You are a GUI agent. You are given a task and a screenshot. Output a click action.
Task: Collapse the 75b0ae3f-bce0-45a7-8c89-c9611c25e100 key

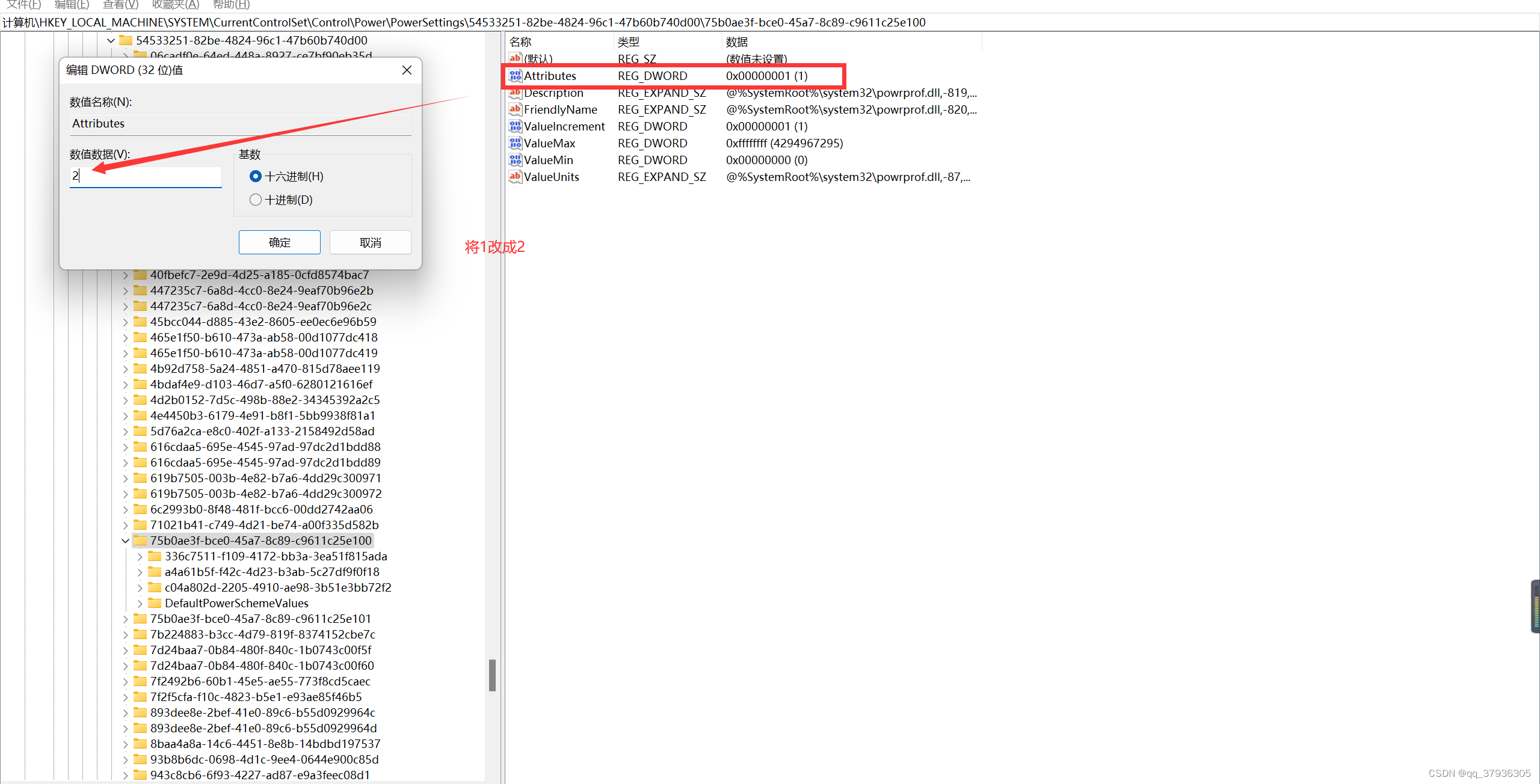click(125, 541)
